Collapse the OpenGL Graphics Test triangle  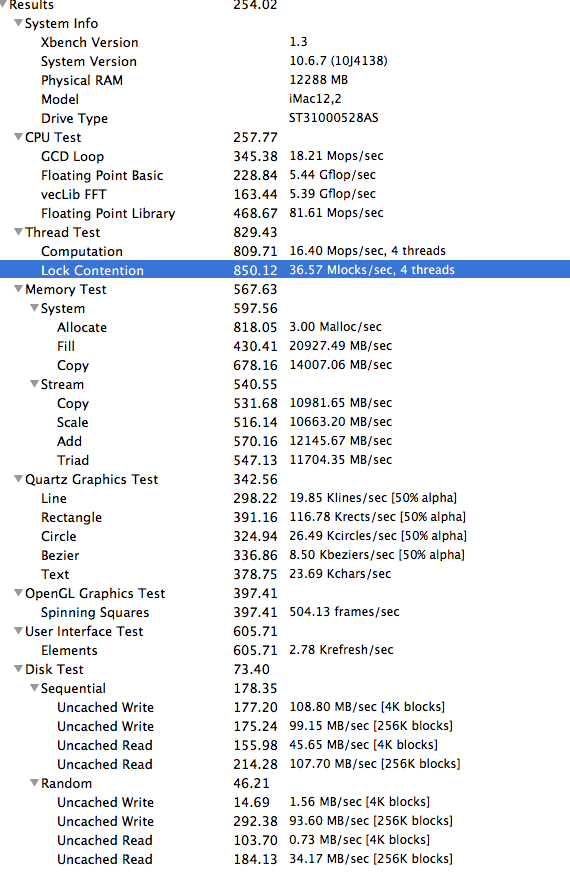(18, 594)
